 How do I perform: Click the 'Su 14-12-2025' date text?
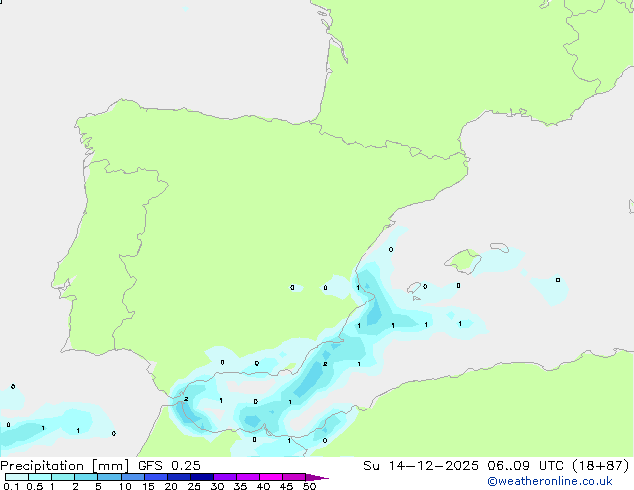point(421,466)
